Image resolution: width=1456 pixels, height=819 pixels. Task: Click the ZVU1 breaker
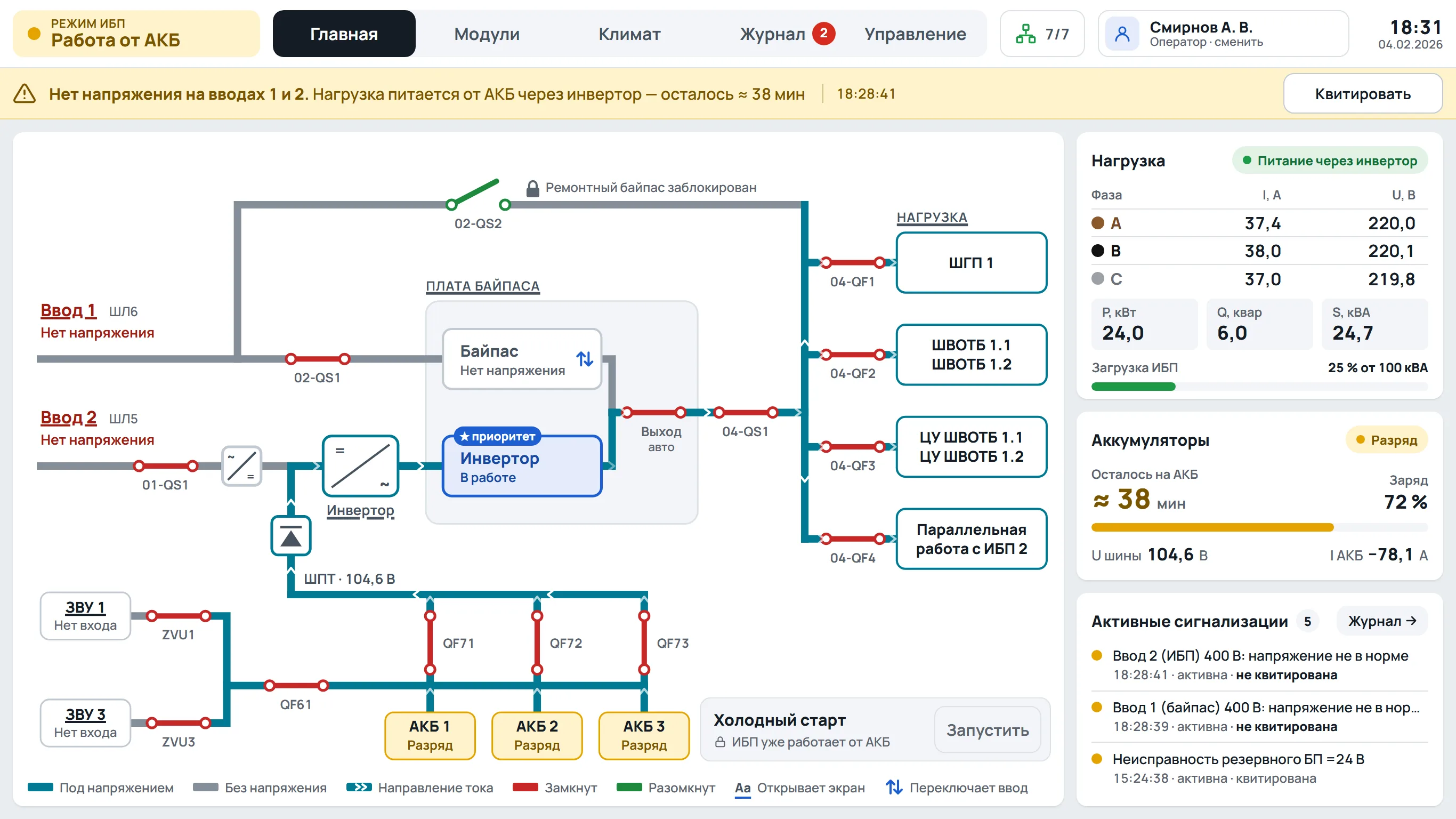click(x=179, y=616)
